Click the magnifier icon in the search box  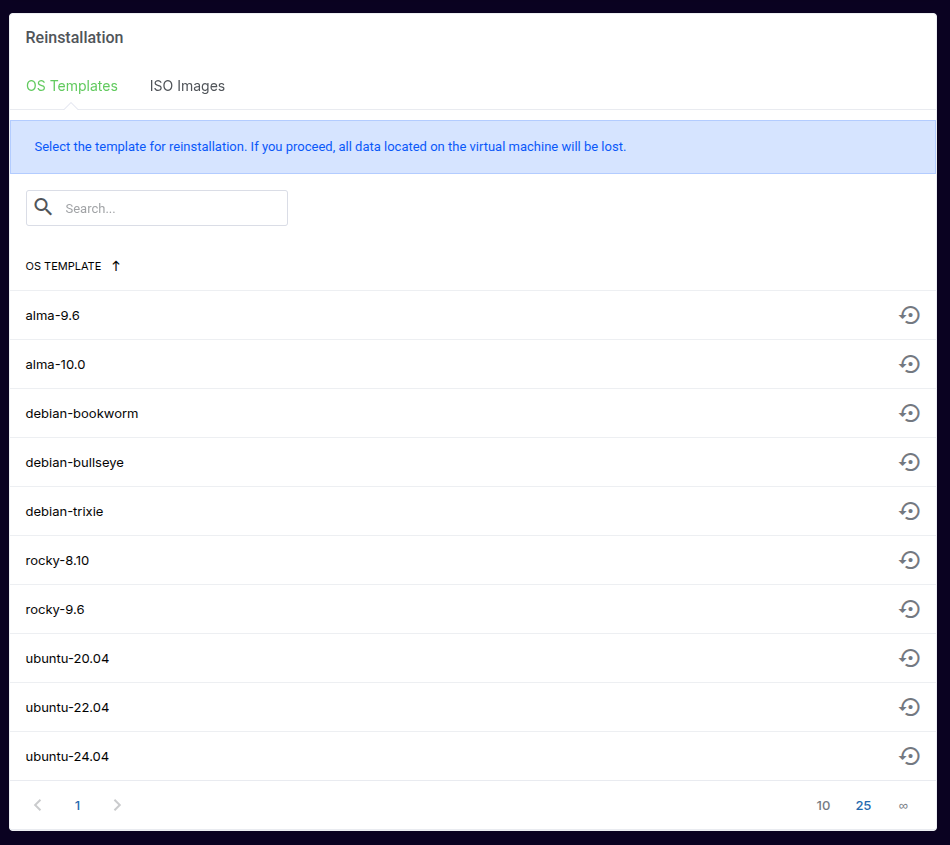coord(43,207)
